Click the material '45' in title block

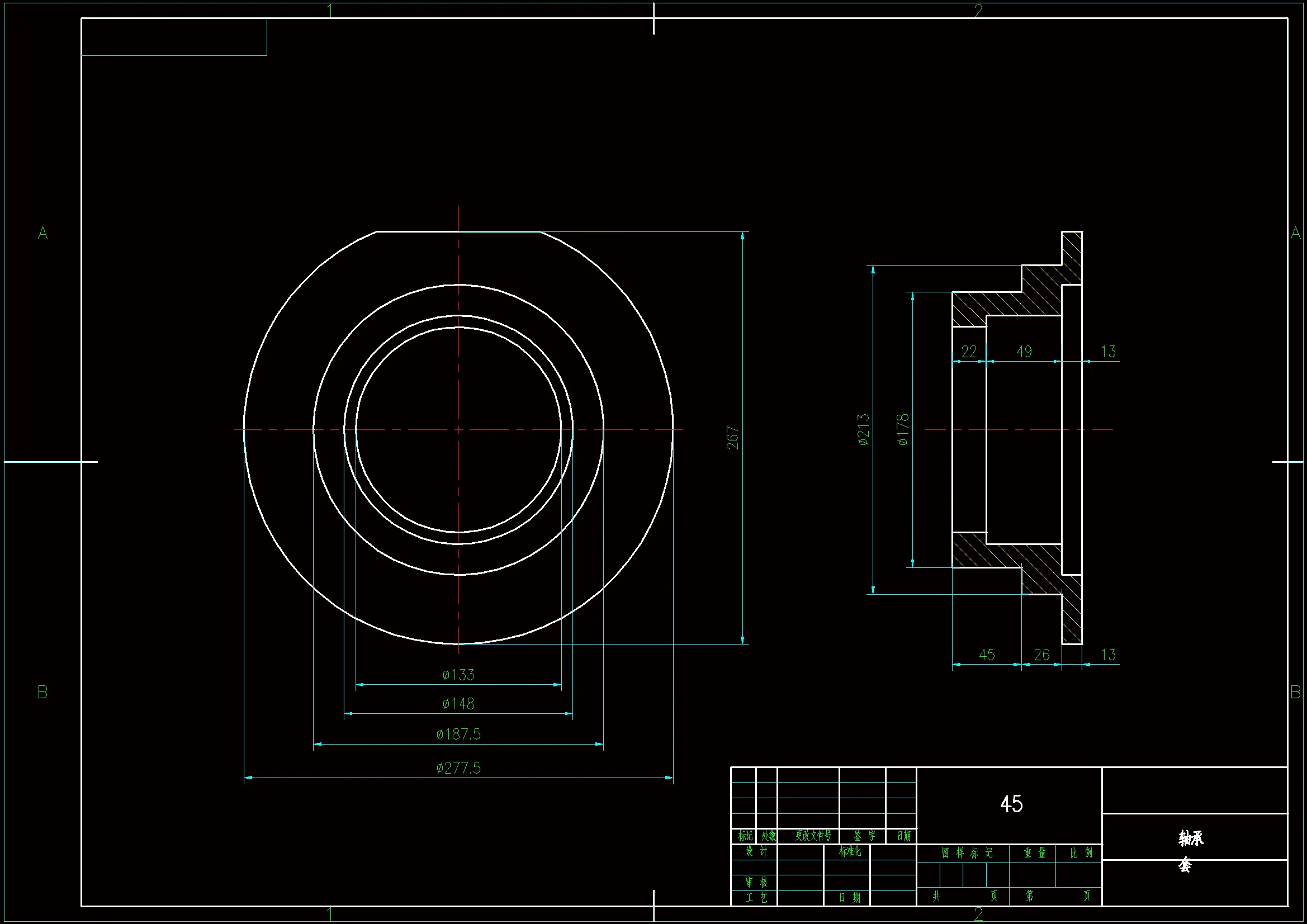pos(1011,804)
